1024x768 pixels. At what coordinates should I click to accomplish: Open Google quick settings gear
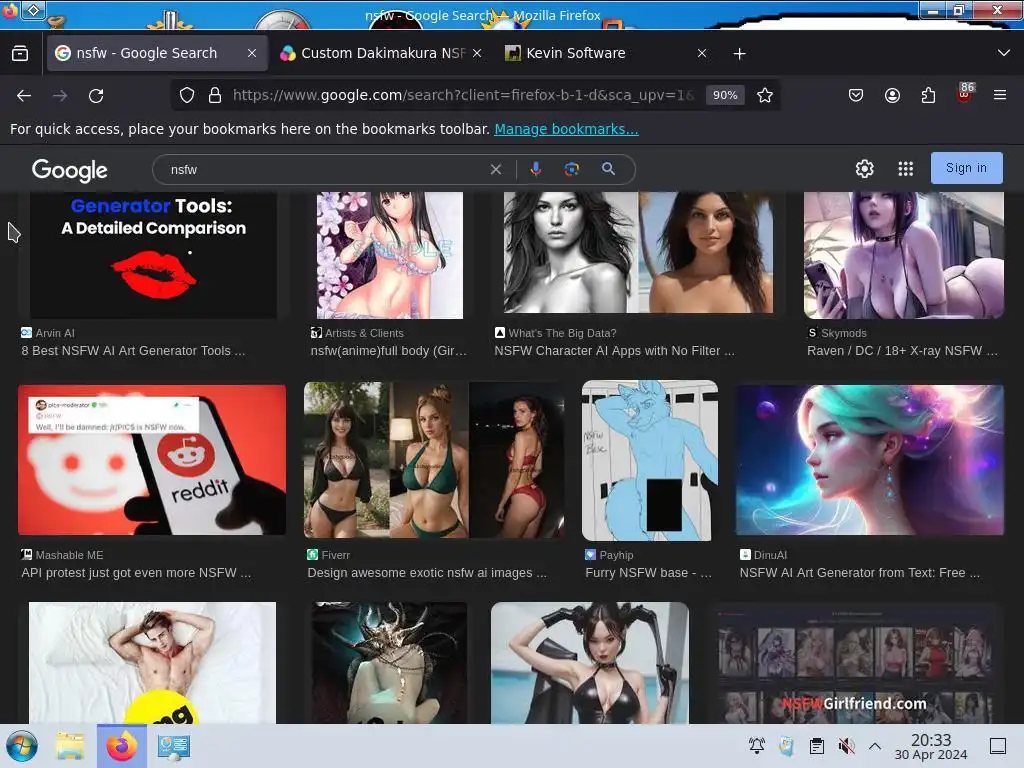pos(865,168)
